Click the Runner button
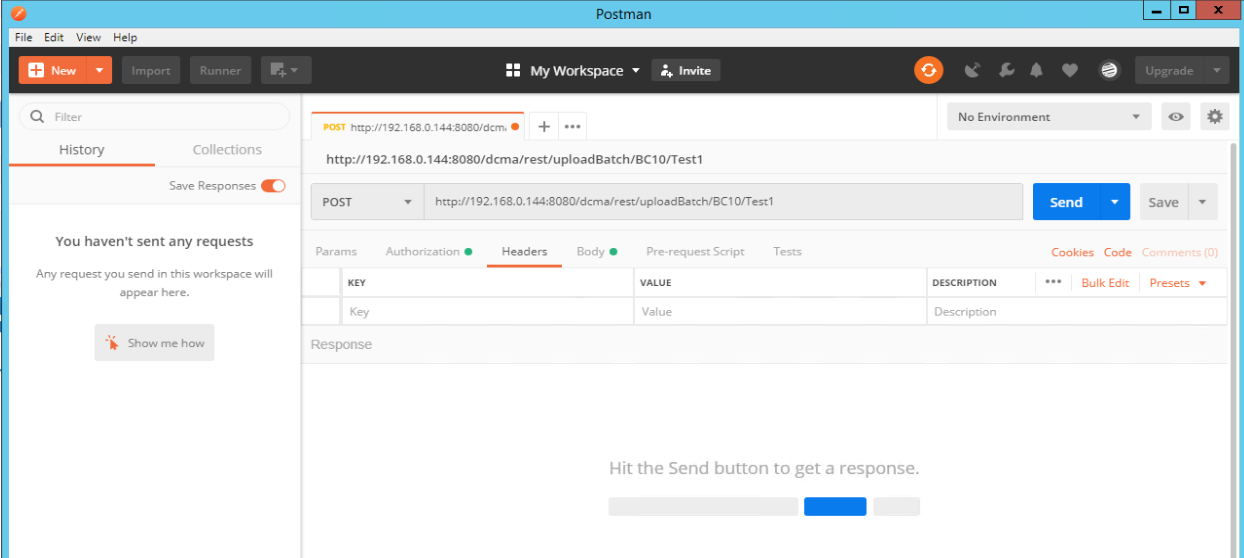 point(220,70)
